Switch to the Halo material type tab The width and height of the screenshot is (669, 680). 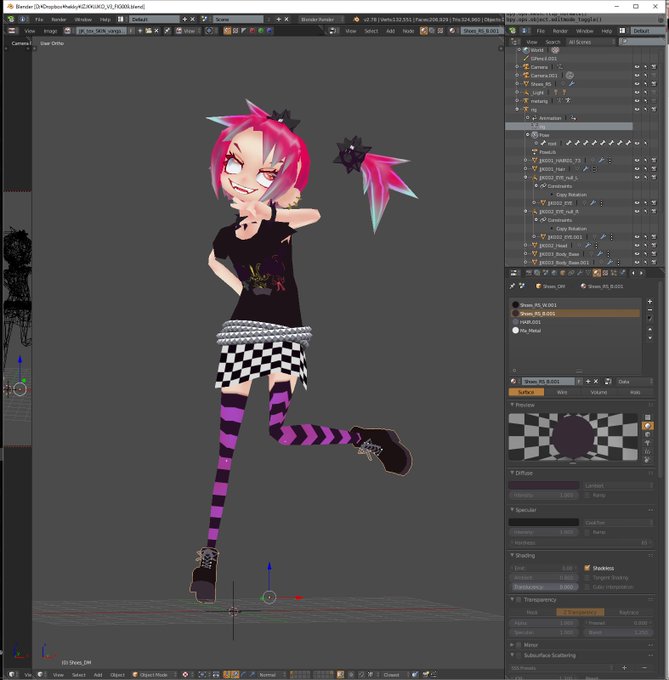tap(635, 392)
